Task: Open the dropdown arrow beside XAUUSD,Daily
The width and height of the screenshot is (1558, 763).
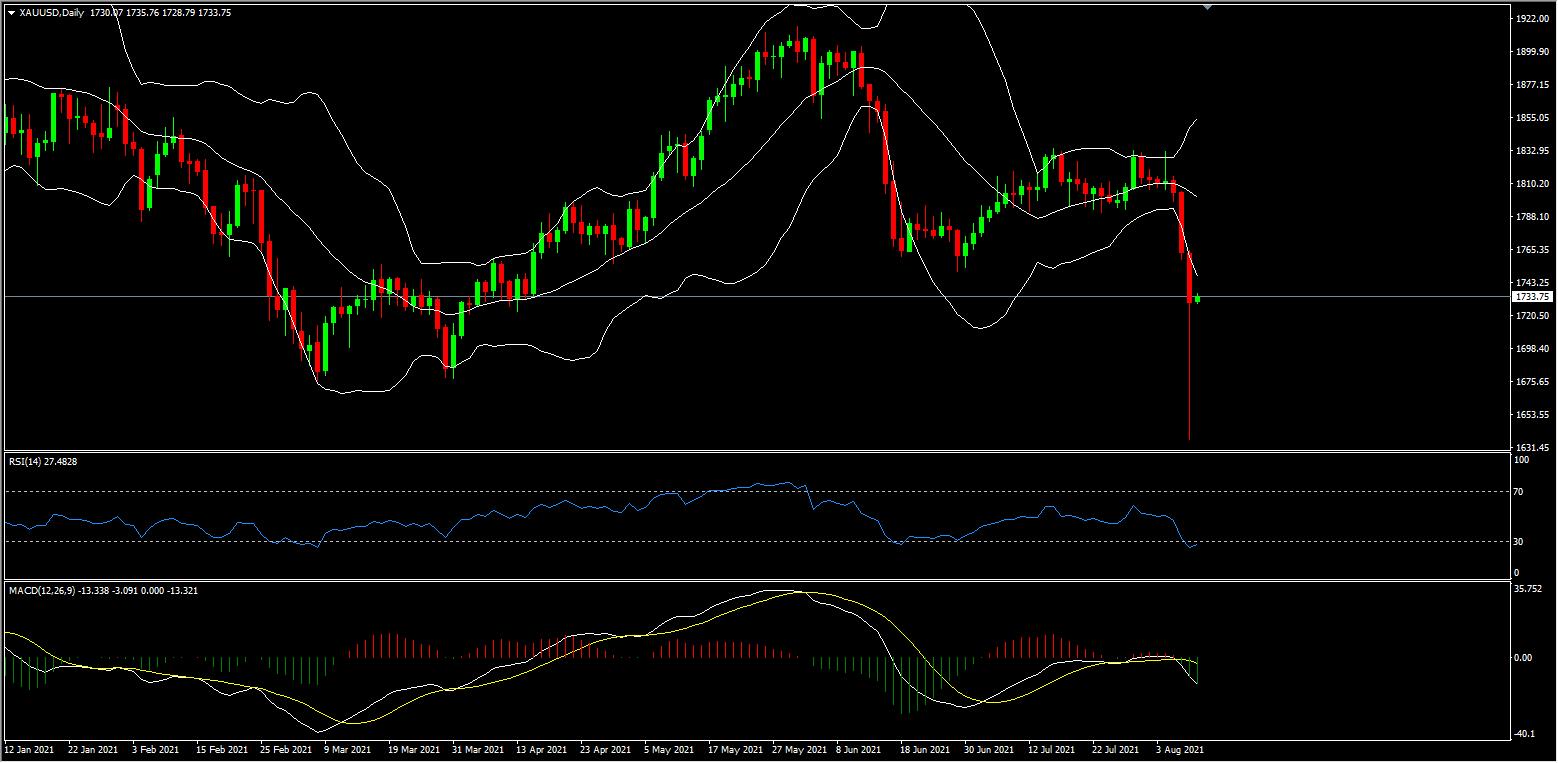Action: pos(11,12)
